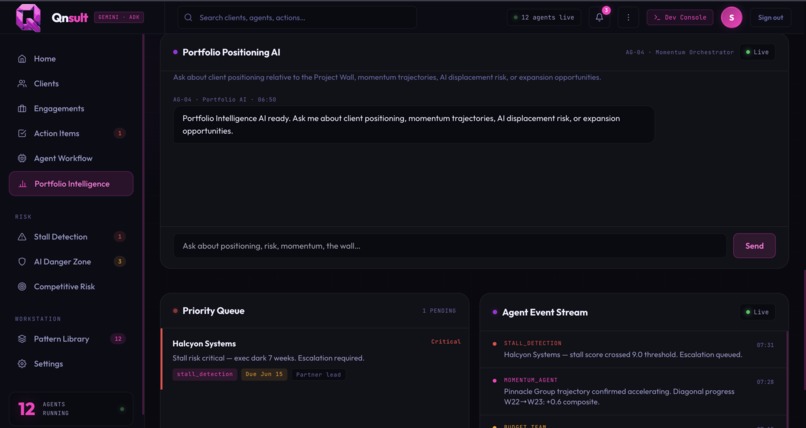Open Engagements in sidebar
Screen dimensions: 806x428
tap(71, 108)
